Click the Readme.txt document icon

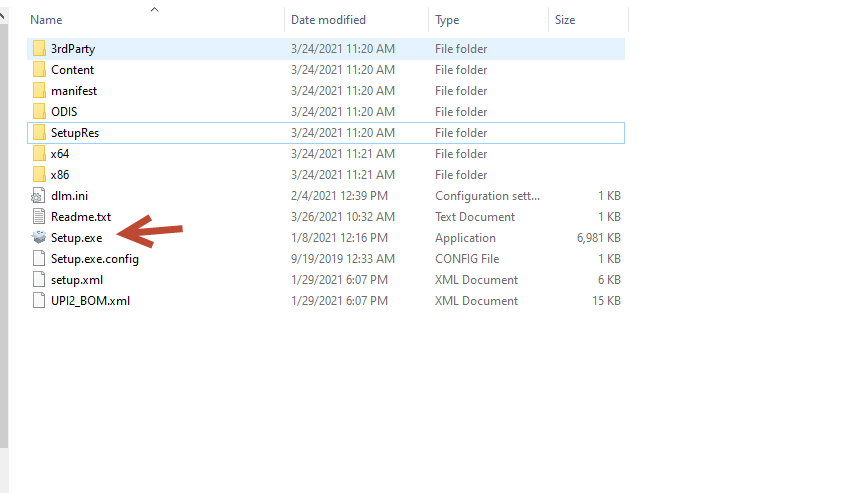(x=39, y=216)
